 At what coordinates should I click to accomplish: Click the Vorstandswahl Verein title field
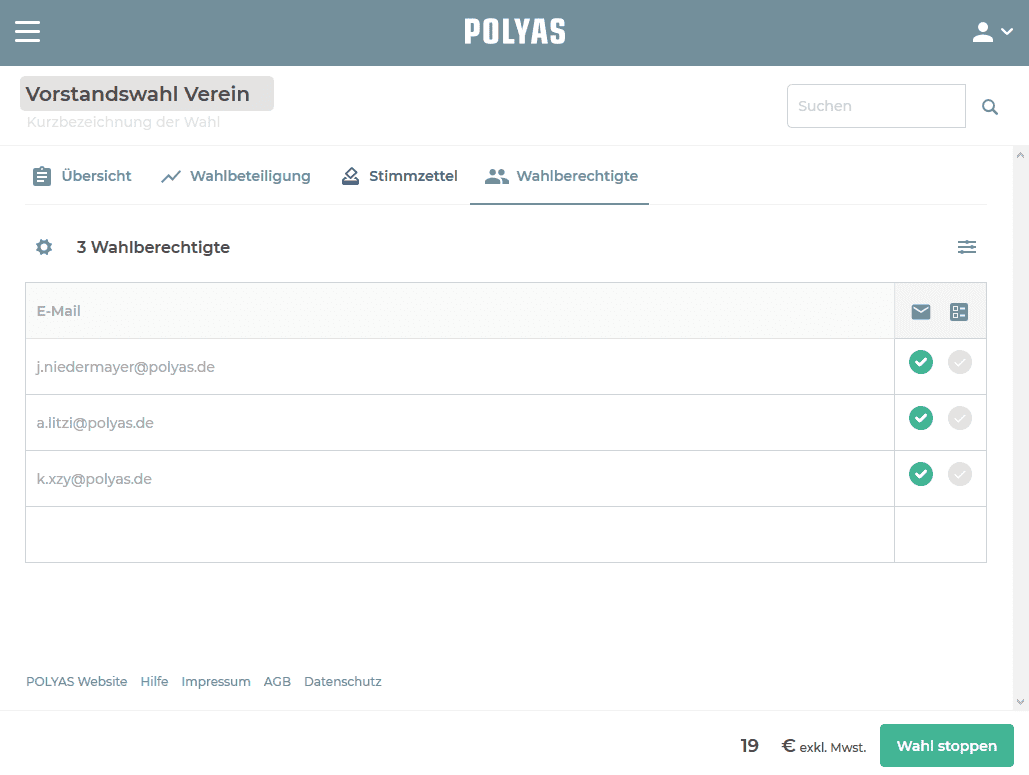pos(146,94)
